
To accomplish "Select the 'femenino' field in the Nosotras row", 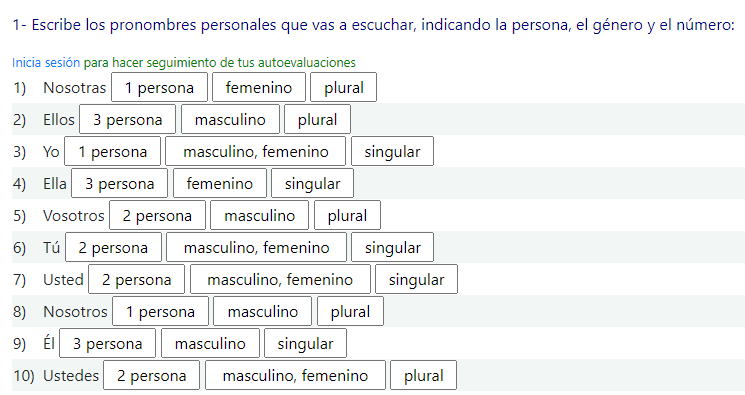I will point(259,87).
